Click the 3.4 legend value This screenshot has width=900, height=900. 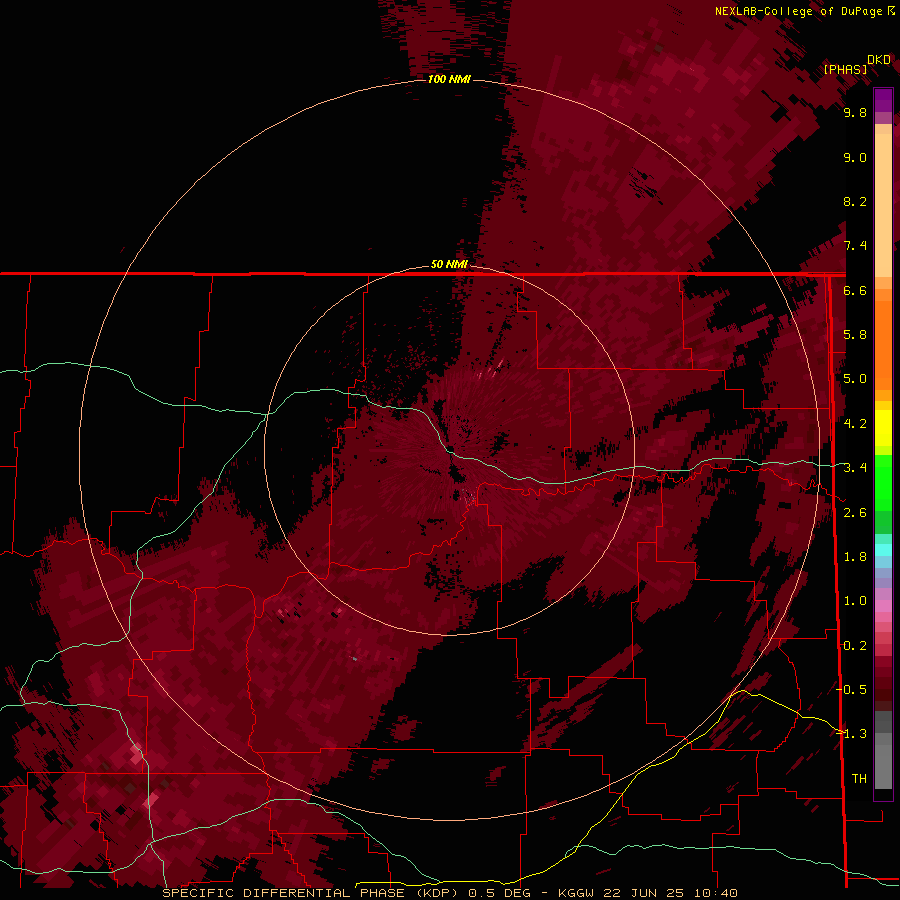point(855,468)
